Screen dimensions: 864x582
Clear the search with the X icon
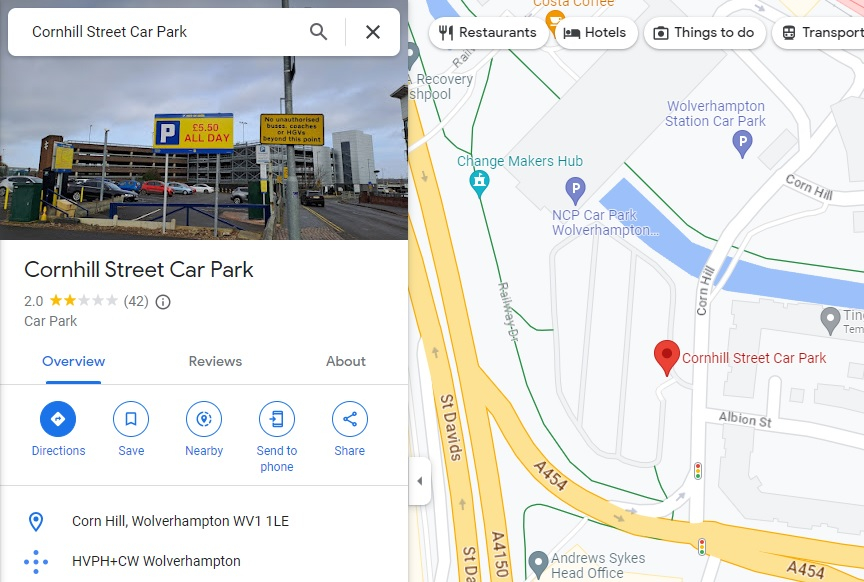(373, 32)
